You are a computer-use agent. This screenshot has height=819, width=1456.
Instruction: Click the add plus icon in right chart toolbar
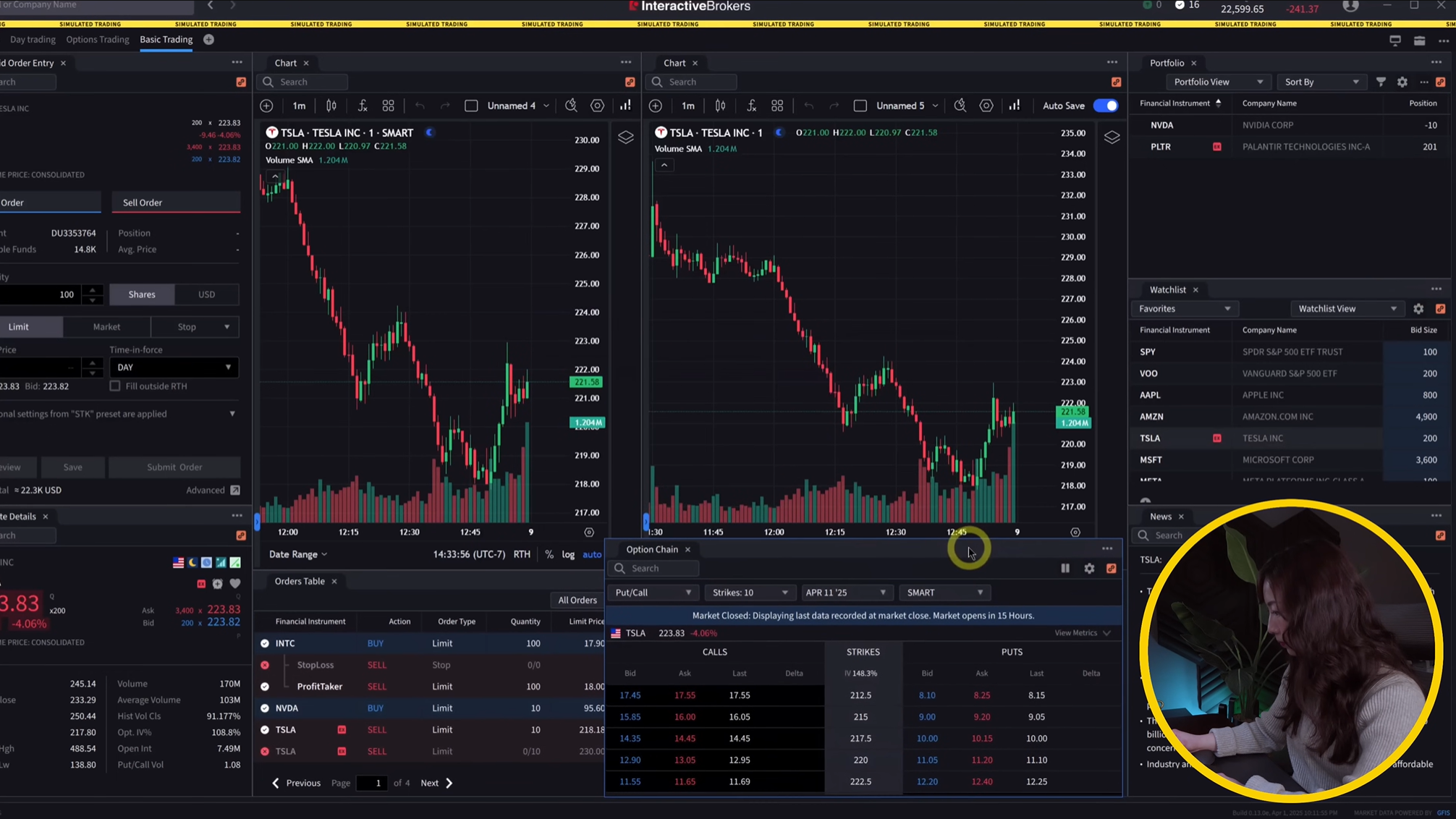click(656, 106)
